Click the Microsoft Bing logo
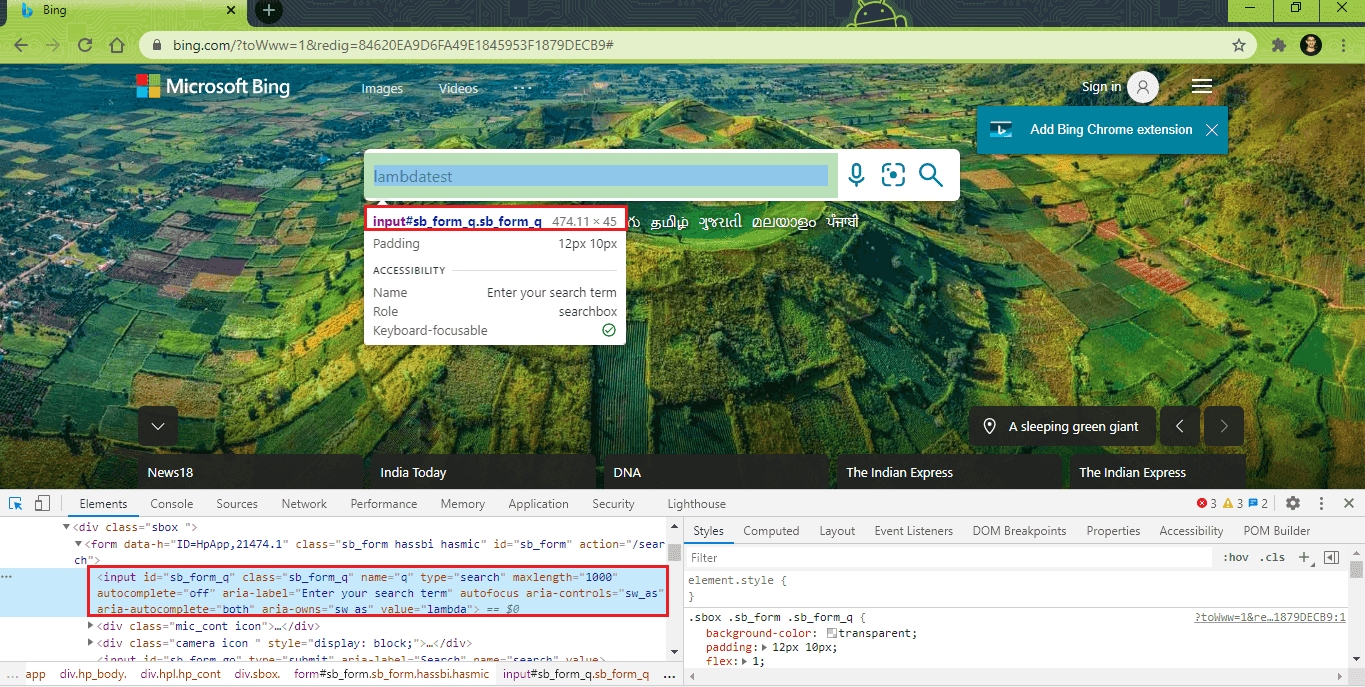 tap(213, 86)
